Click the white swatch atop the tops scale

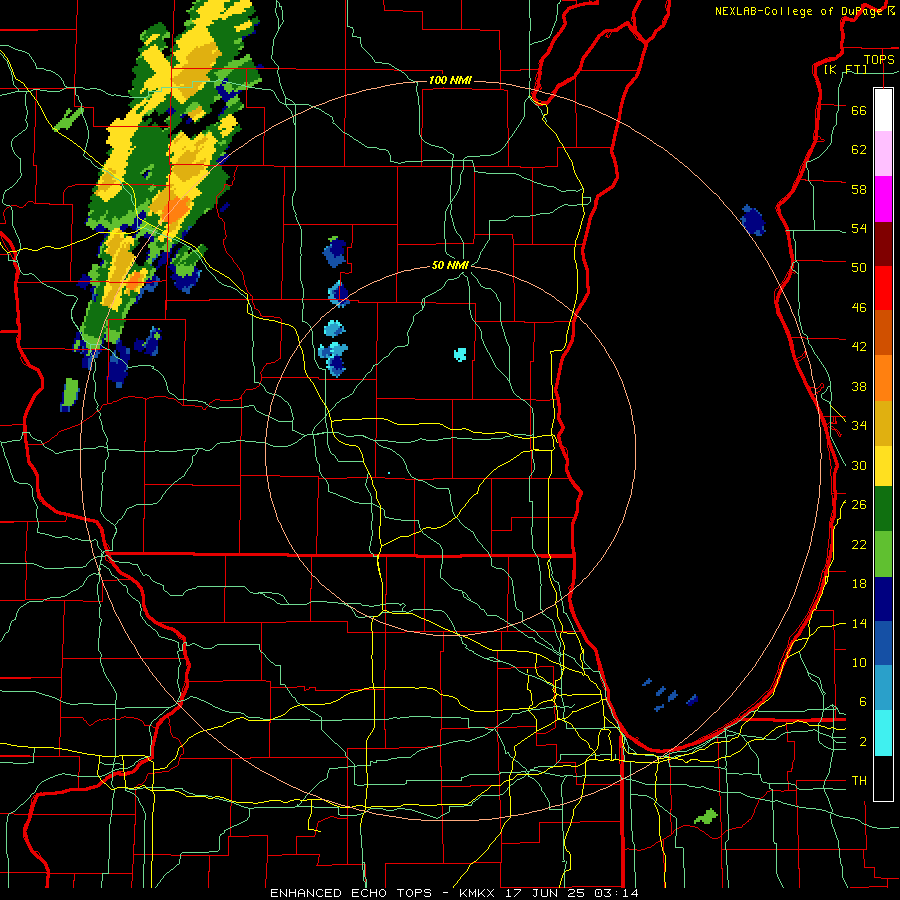883,110
